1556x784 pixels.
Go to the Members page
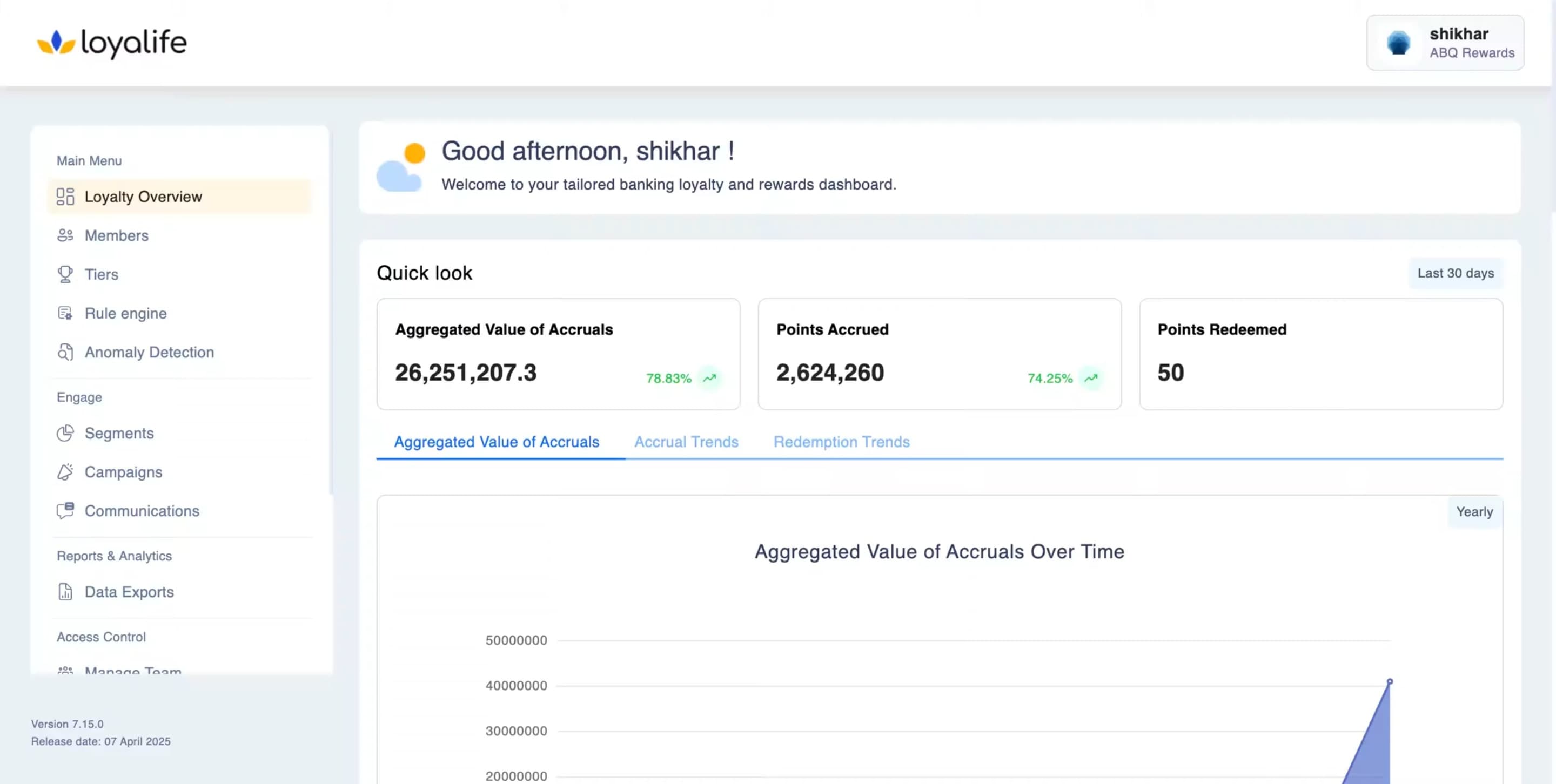pyautogui.click(x=179, y=235)
